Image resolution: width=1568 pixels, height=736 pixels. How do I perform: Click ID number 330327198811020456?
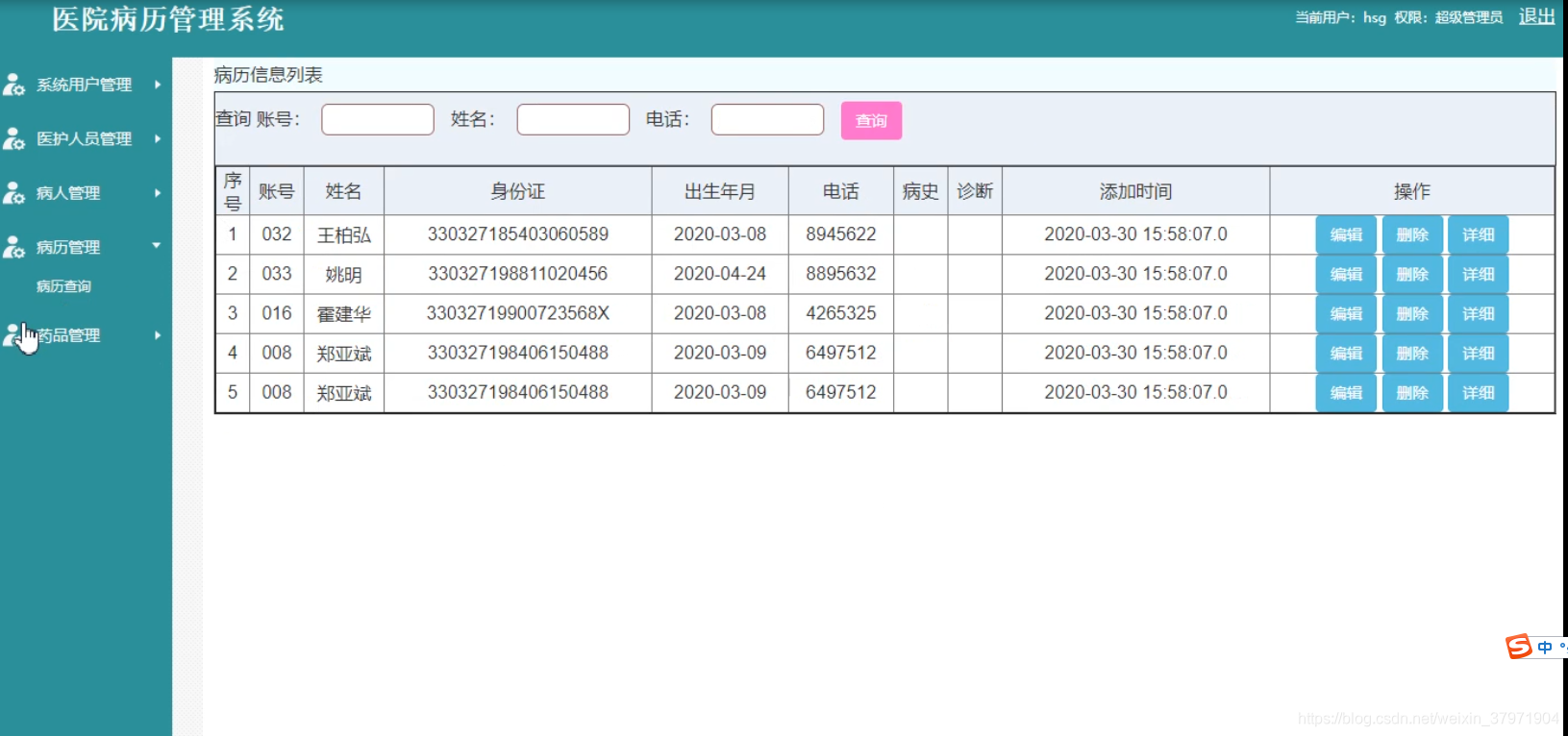click(518, 273)
